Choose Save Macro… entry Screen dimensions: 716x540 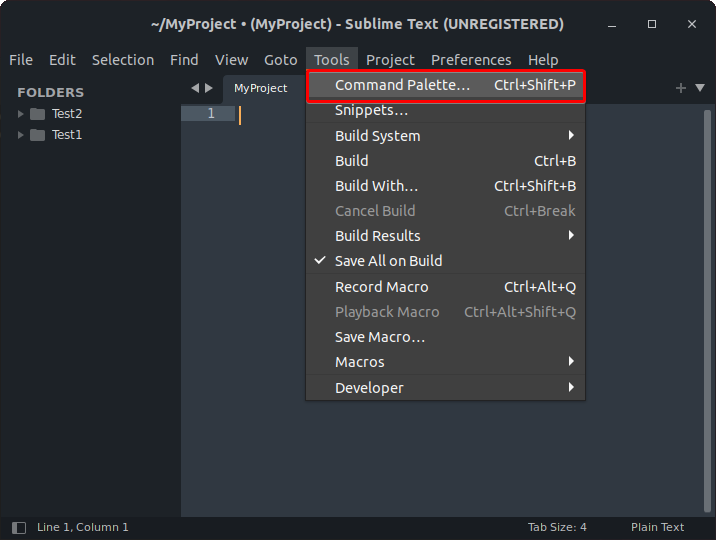tap(445, 337)
